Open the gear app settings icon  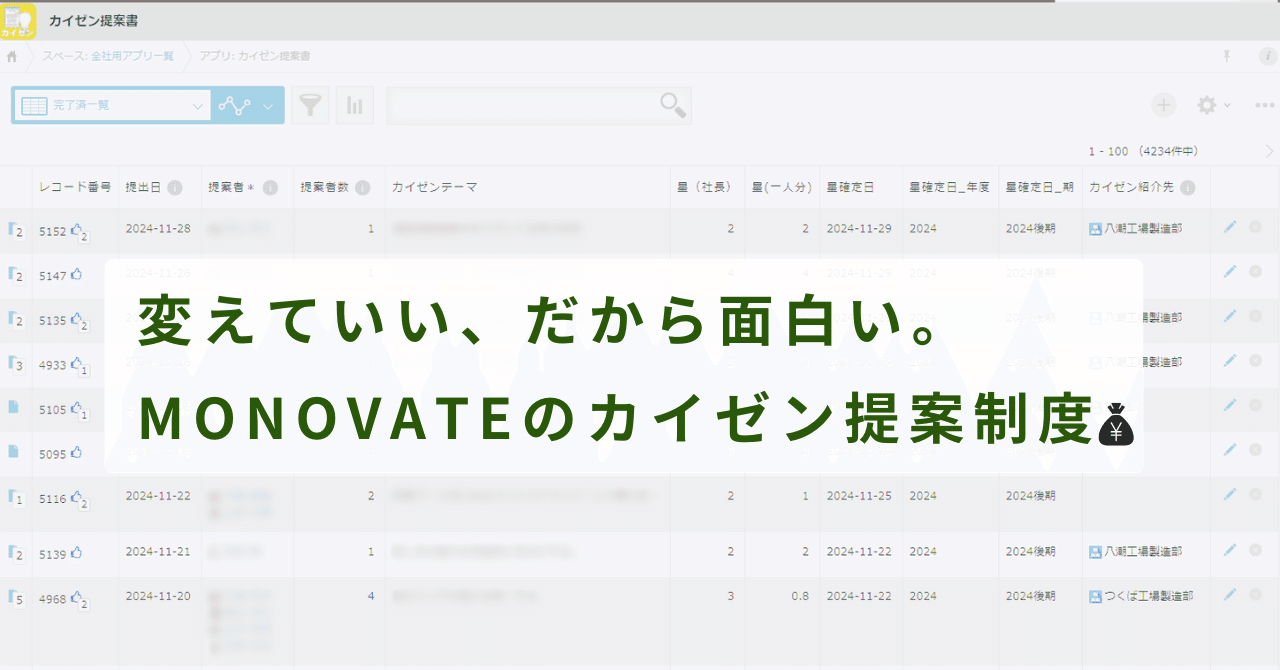[1206, 104]
